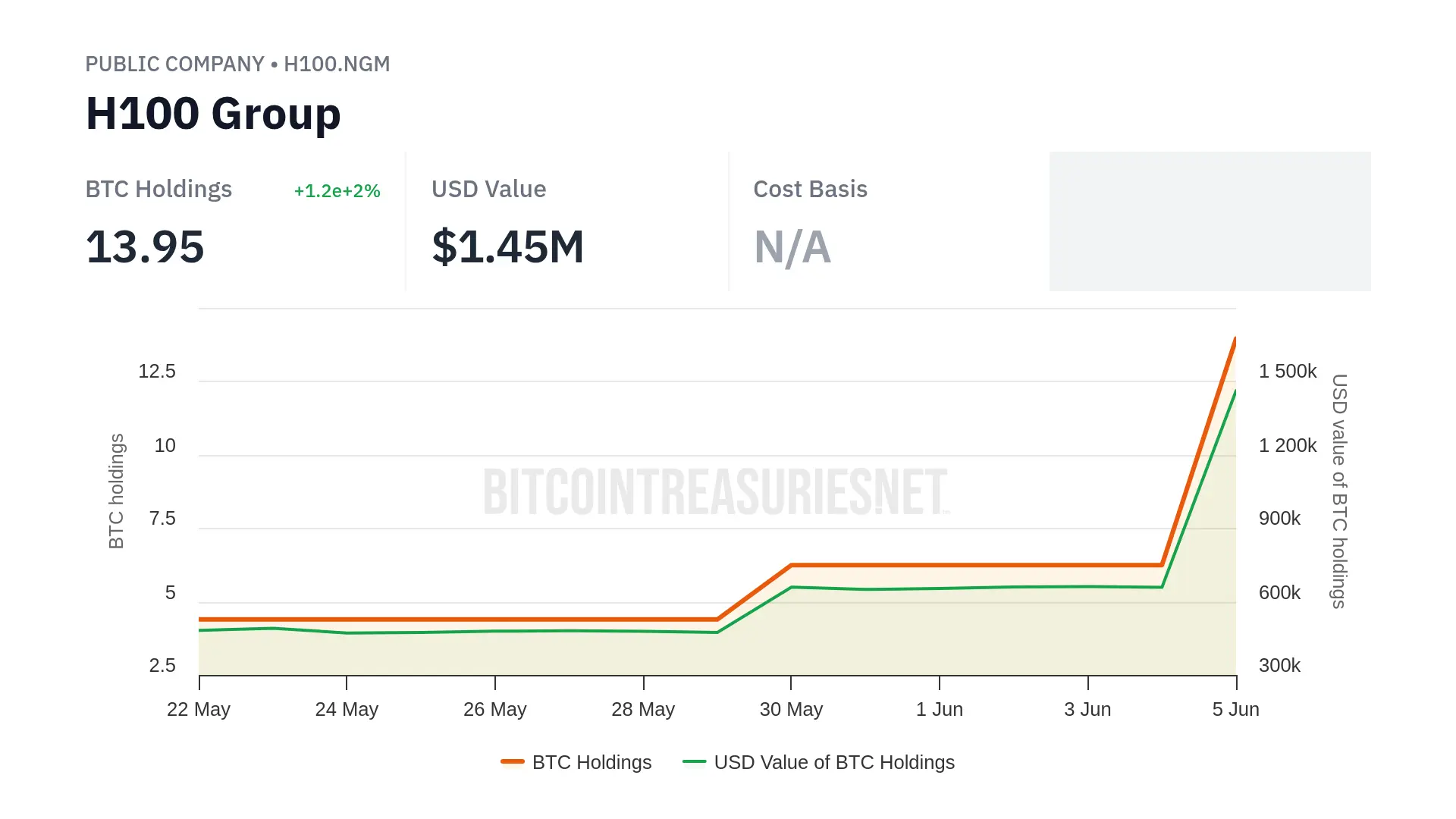Click the N/A cost basis value
The width and height of the screenshot is (1456, 819).
pos(792,247)
